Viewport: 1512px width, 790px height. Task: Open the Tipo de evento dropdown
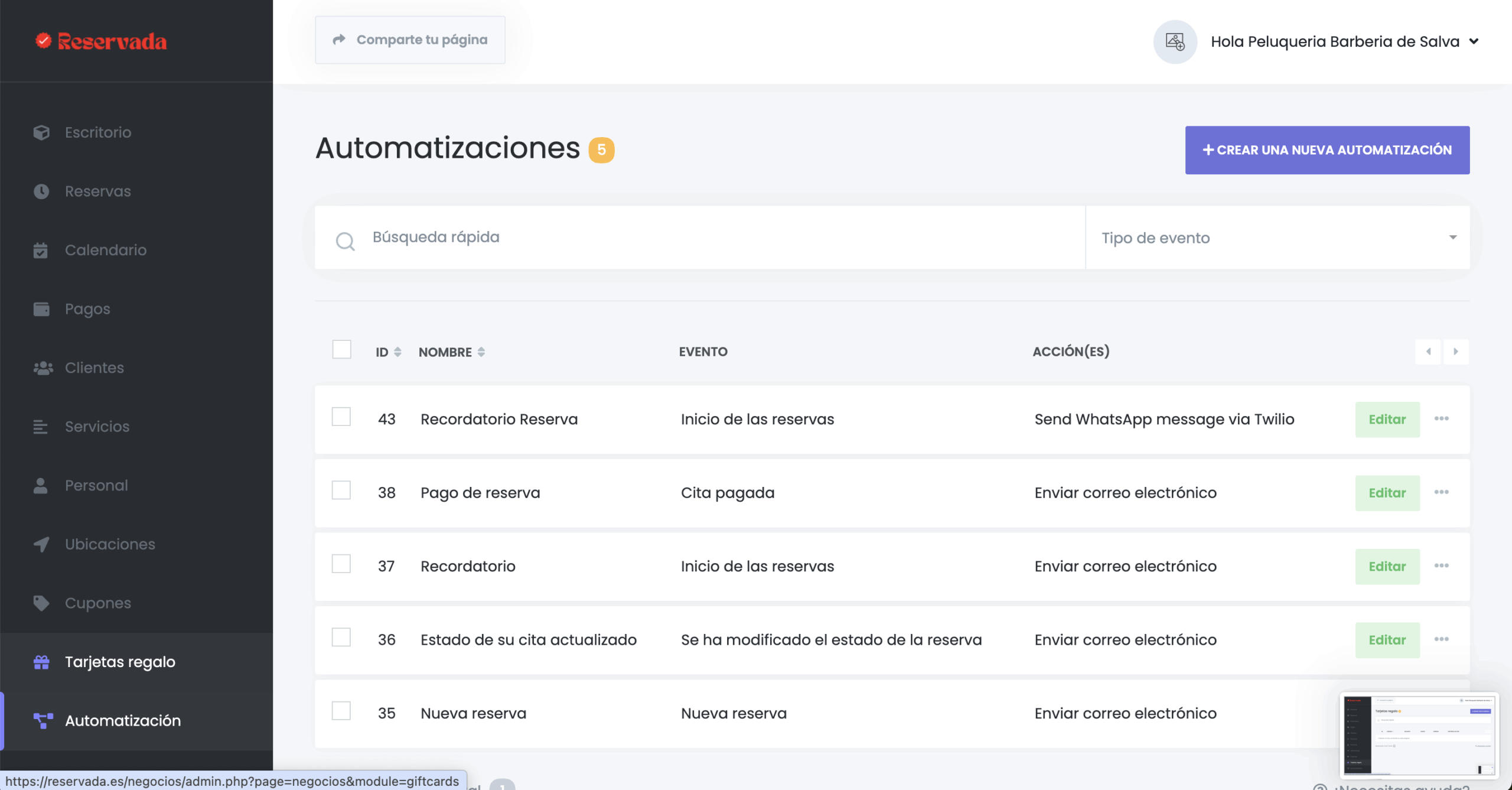(1277, 238)
